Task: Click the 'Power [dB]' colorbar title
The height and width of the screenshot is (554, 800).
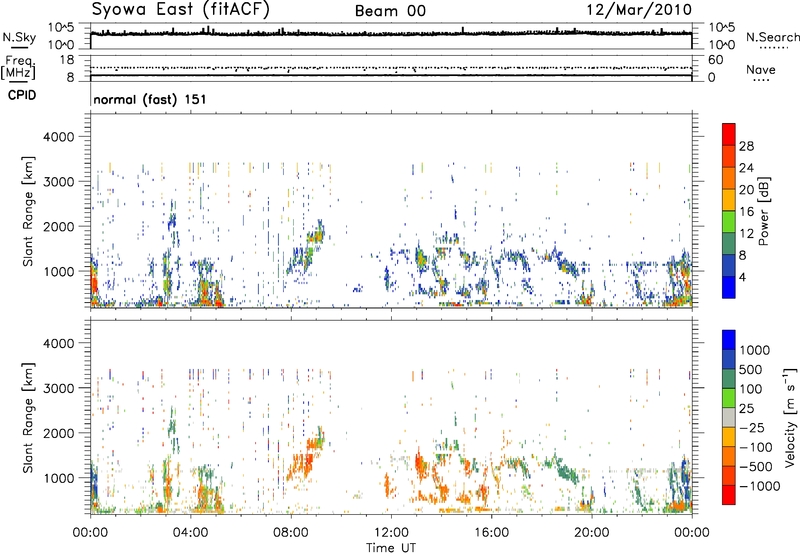Action: click(x=763, y=211)
